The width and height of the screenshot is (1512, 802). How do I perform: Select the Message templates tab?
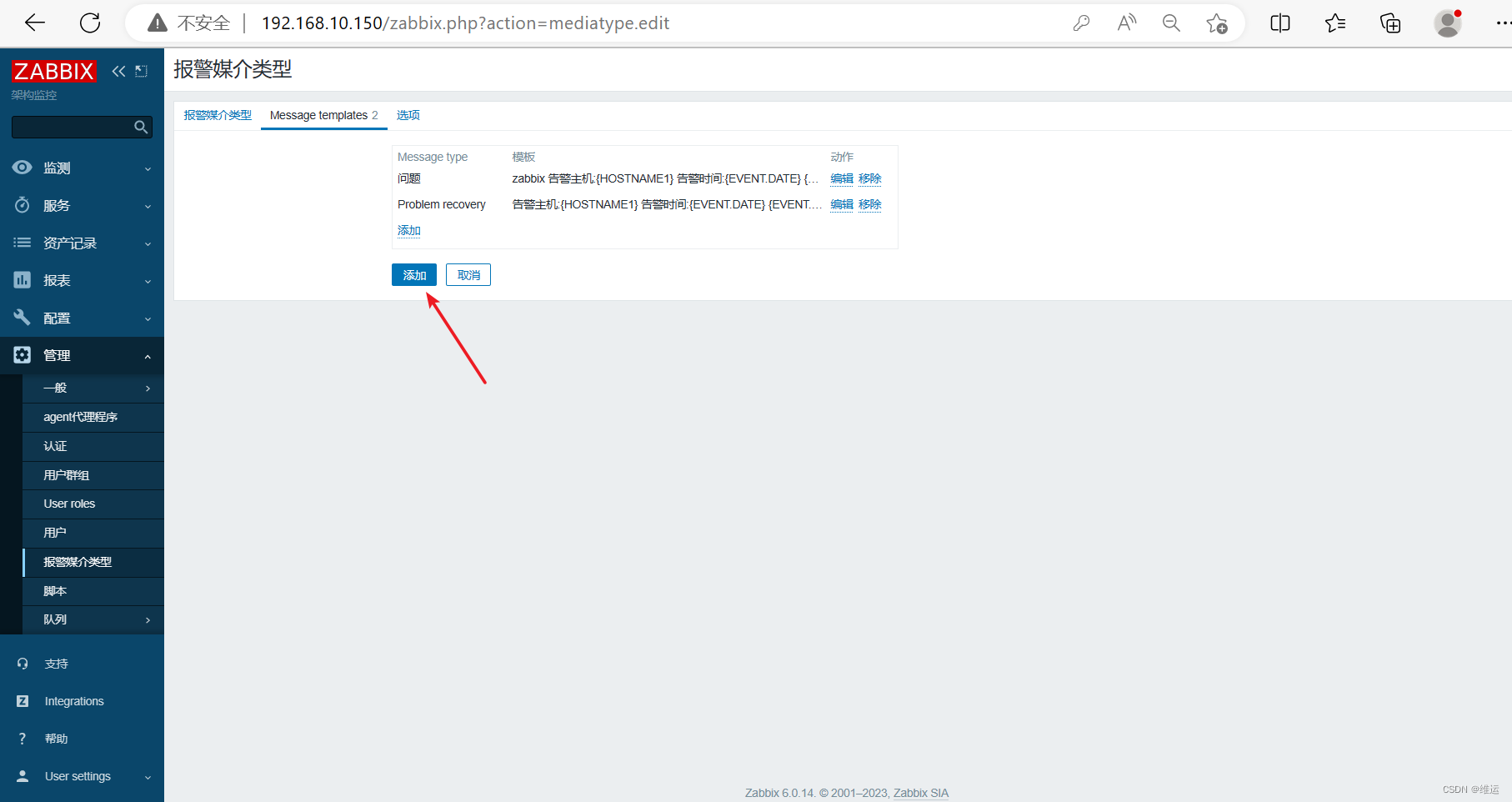click(x=323, y=115)
